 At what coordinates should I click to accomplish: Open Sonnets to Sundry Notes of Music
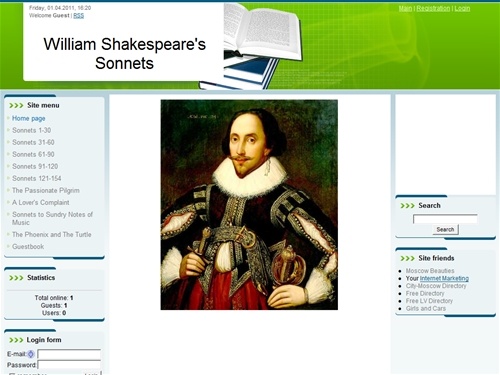[52, 218]
